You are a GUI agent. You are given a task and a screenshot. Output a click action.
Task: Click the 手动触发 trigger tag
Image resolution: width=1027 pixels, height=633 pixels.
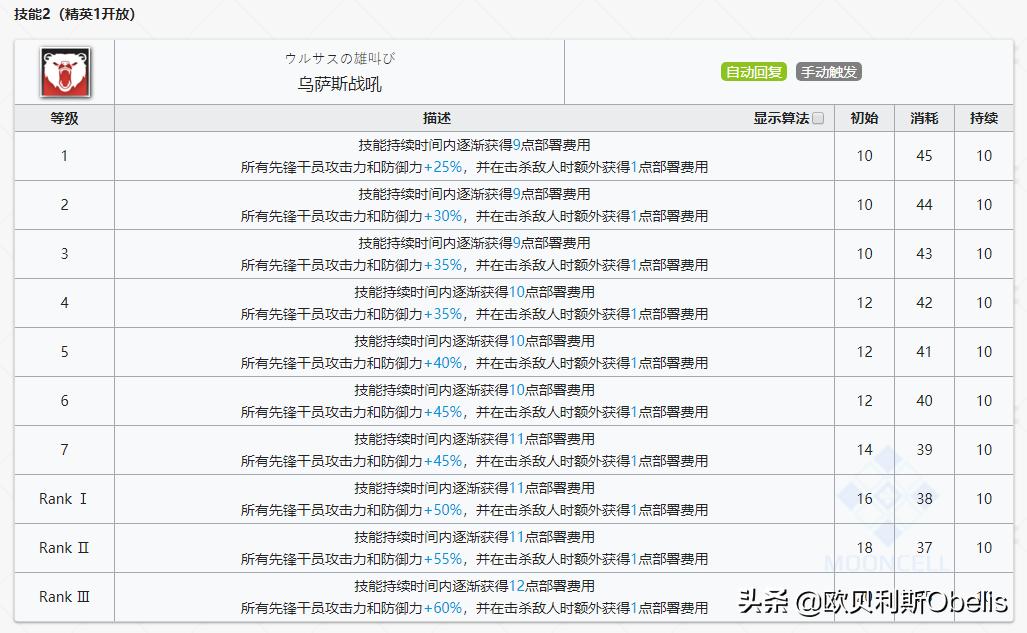[830, 71]
